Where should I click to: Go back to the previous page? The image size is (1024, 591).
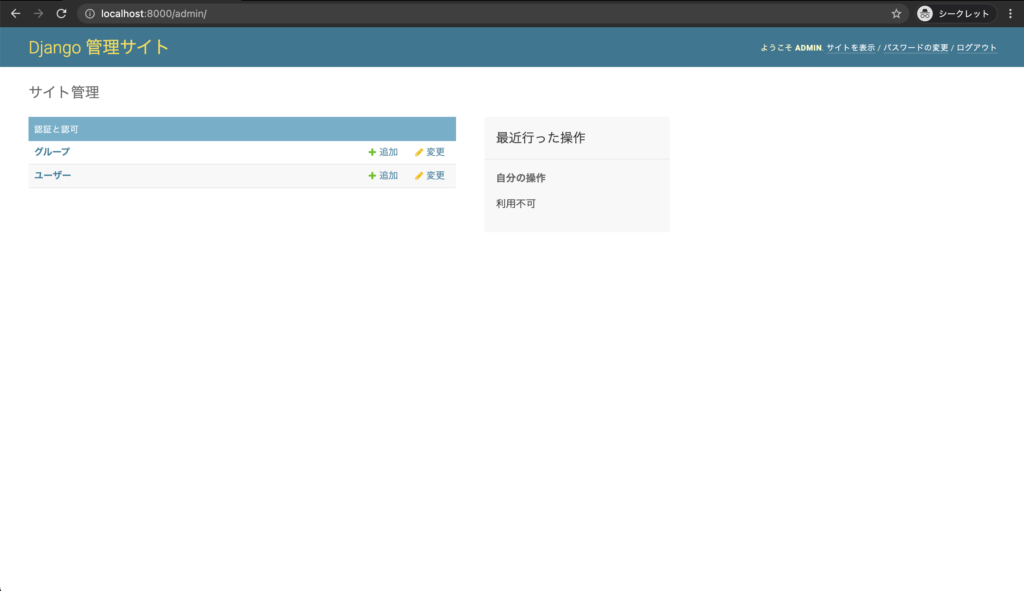[16, 13]
